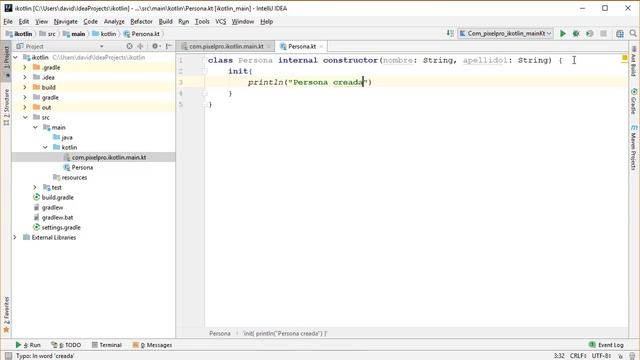Viewport: 640px width, 360px height.
Task: Expand External Libraries node
Action: coord(15,238)
